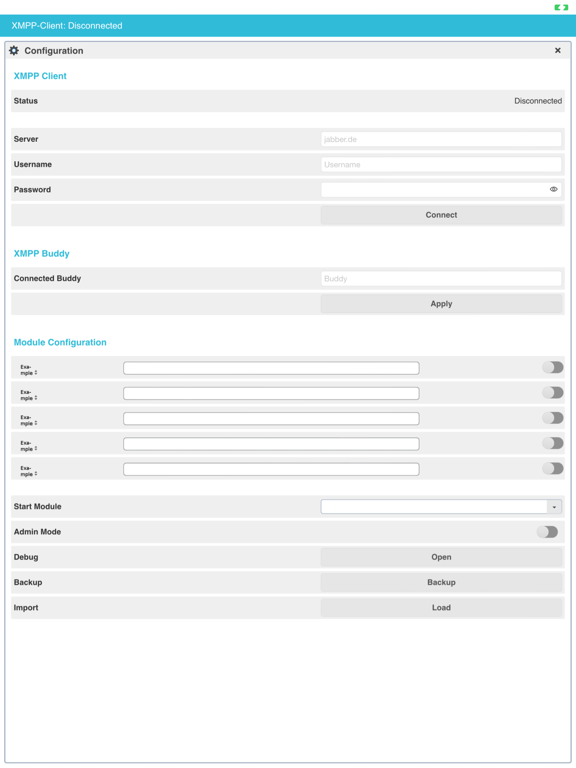Click the XMPP-Client: Disconnected header bar

(x=288, y=25)
